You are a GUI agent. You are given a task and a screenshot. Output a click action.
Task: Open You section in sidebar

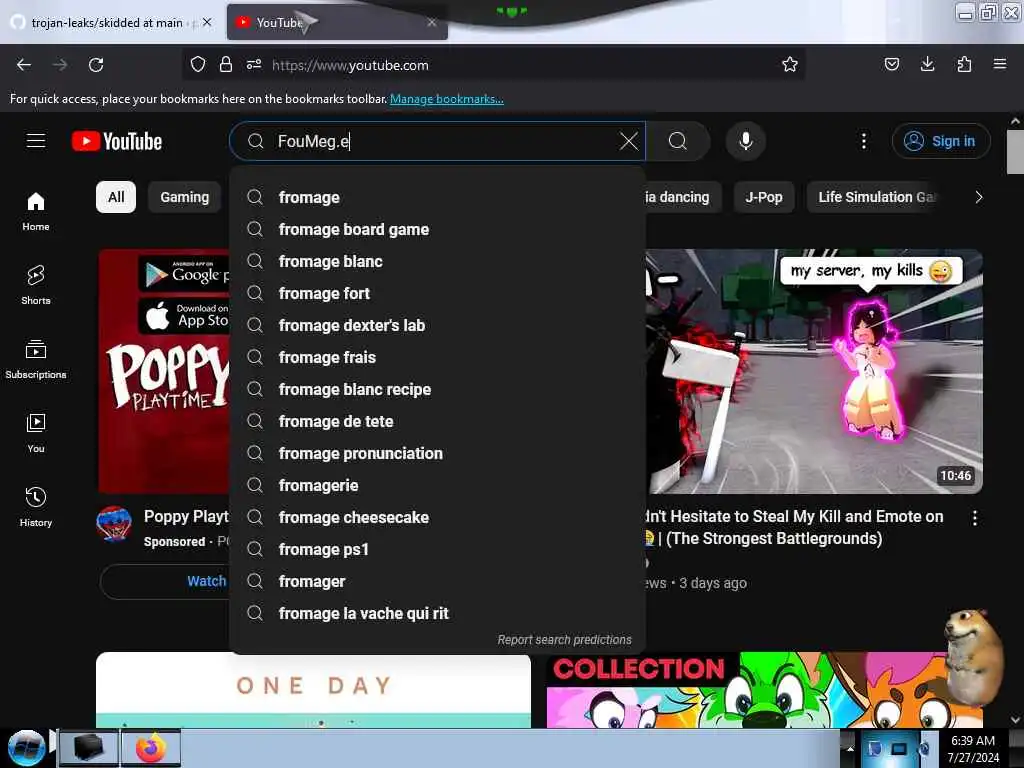[36, 433]
